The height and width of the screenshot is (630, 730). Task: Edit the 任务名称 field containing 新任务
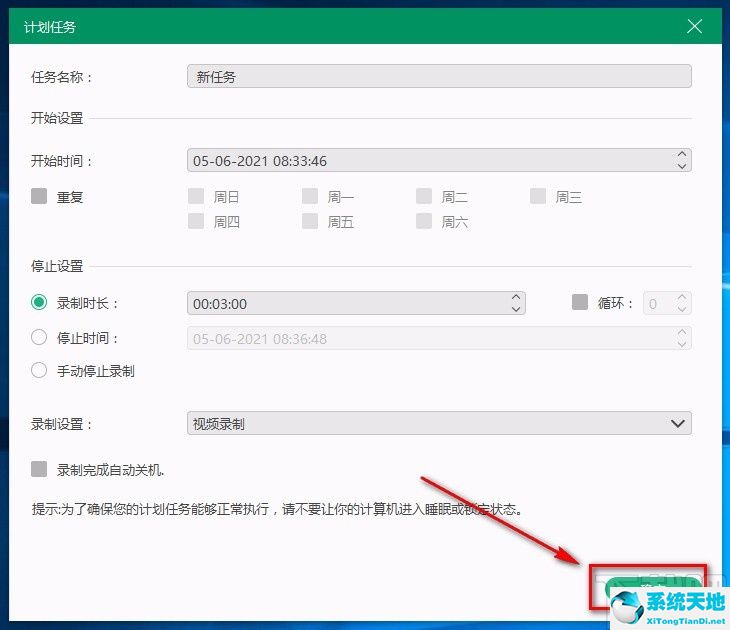pyautogui.click(x=439, y=76)
